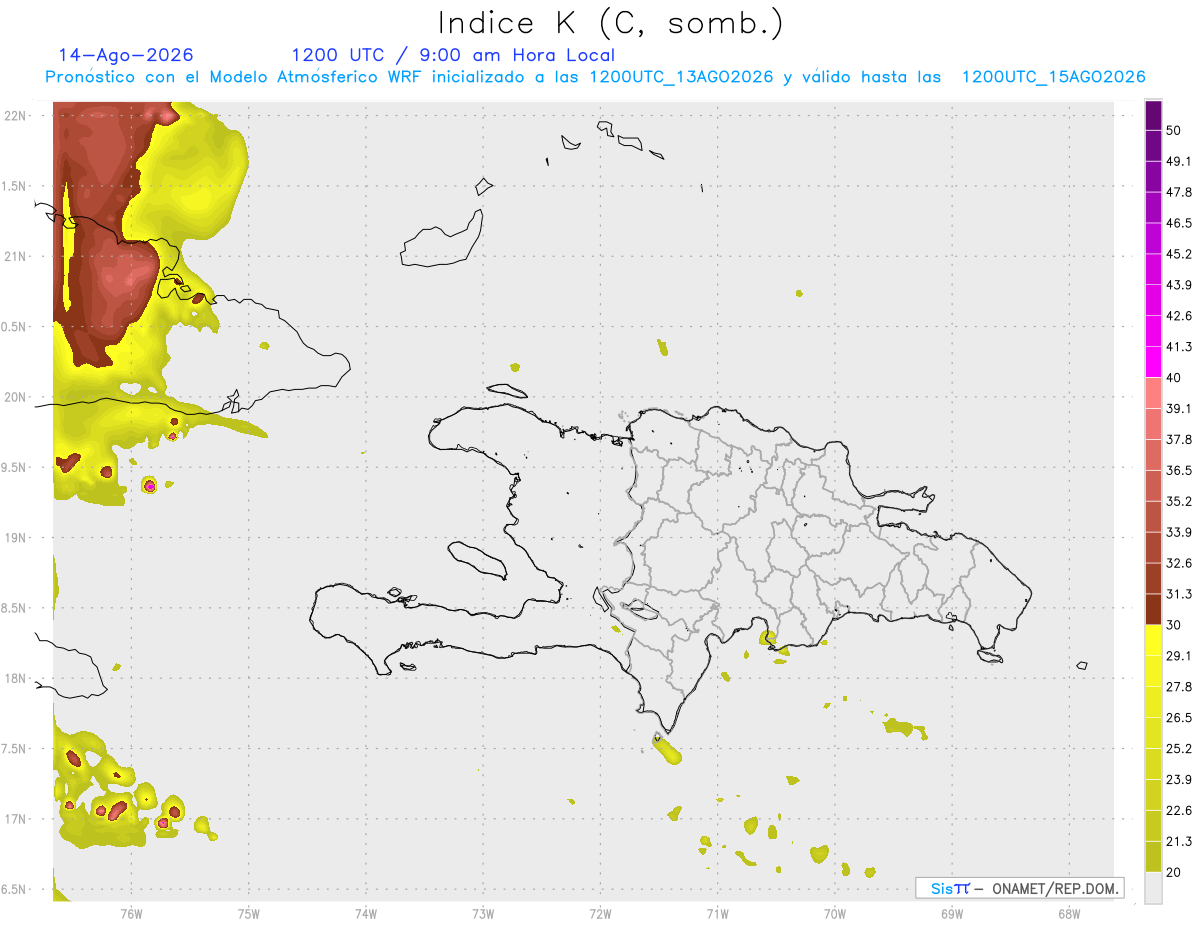Click the "Pronostico con el Modelo Atmosferico WRF" line
1200x927 pixels.
[595, 77]
